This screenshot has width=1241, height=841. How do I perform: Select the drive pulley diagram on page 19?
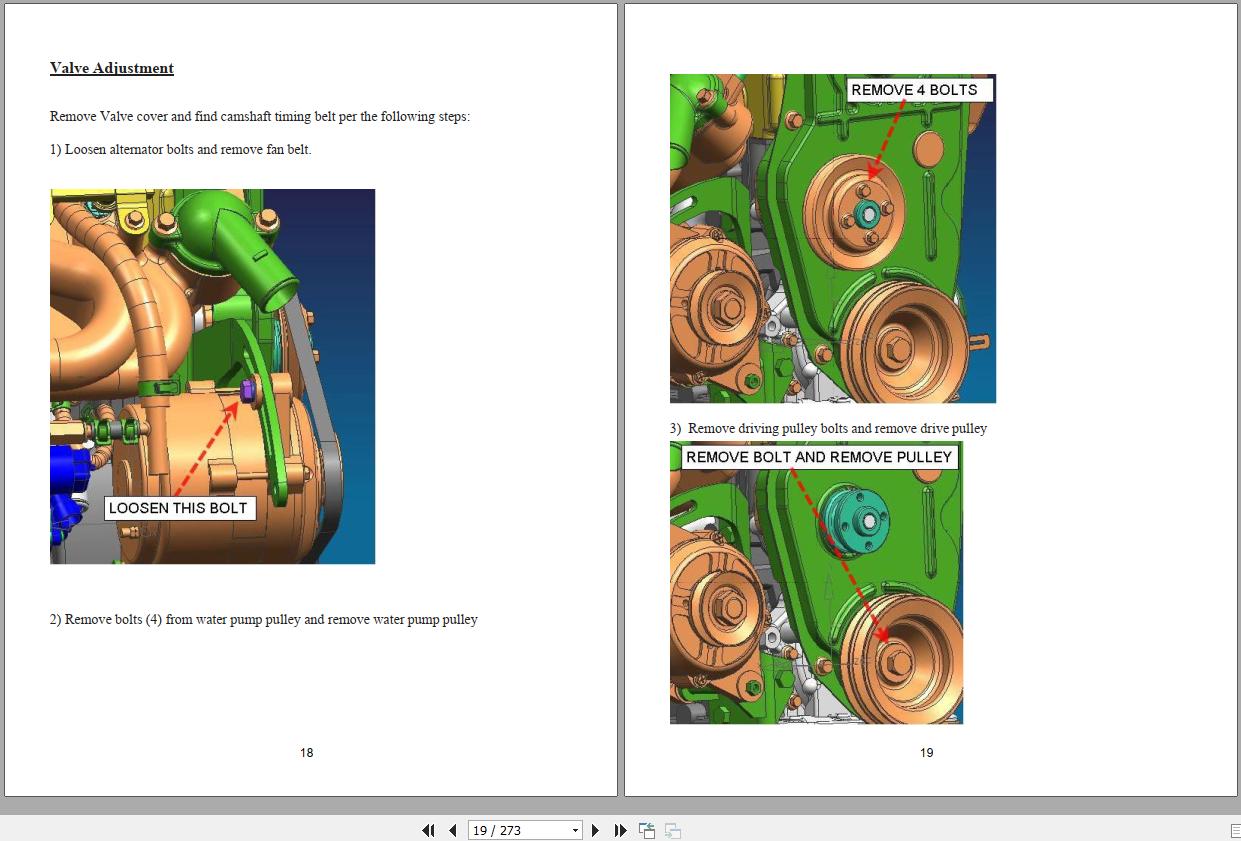click(x=816, y=584)
